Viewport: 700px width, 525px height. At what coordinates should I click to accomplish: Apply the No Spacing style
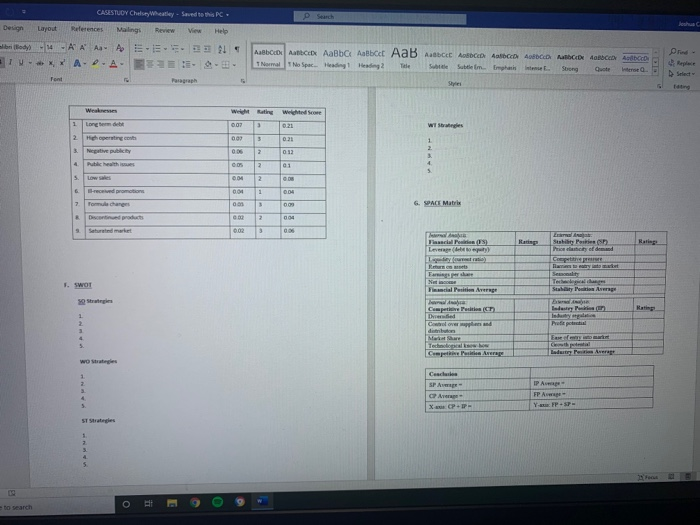pyautogui.click(x=302, y=58)
